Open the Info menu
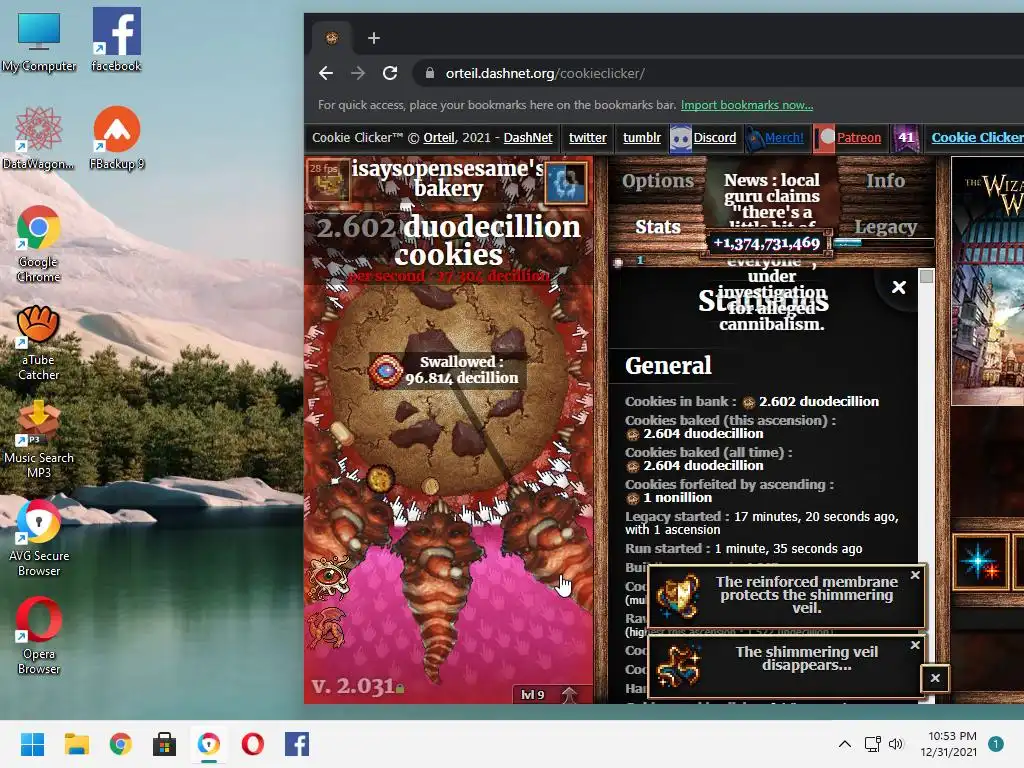 tap(885, 180)
